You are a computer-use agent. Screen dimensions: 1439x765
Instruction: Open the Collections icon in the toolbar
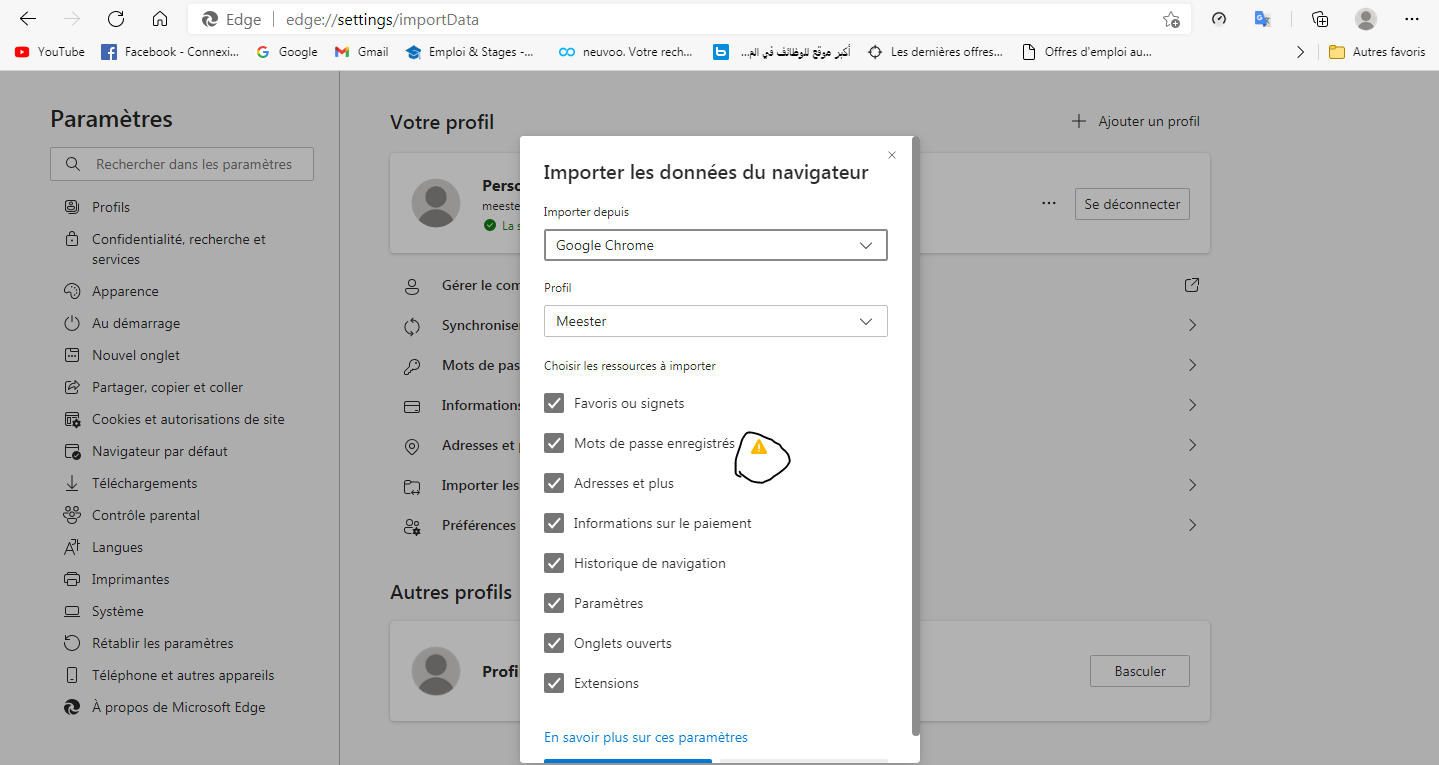(1320, 19)
